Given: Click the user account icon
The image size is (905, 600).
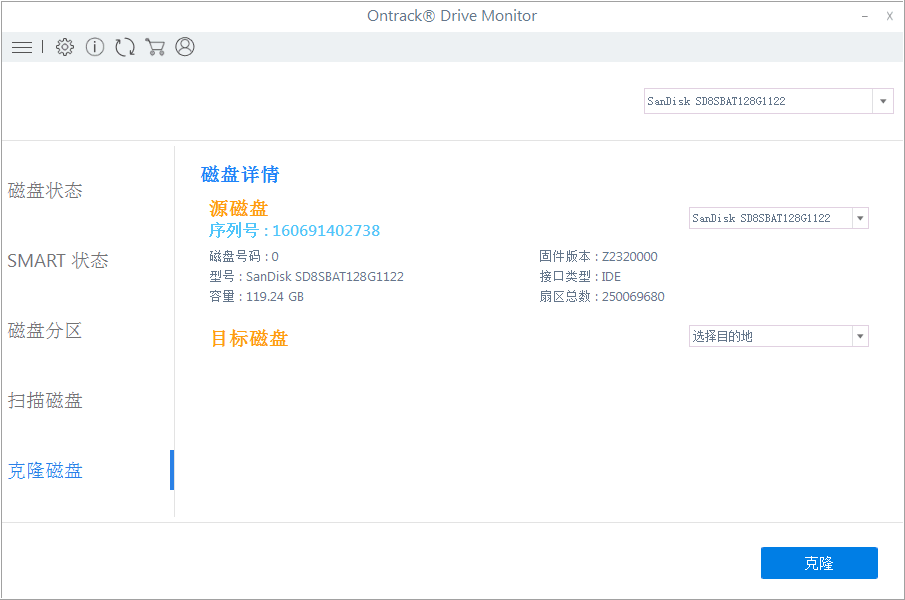Looking at the screenshot, I should click(185, 47).
